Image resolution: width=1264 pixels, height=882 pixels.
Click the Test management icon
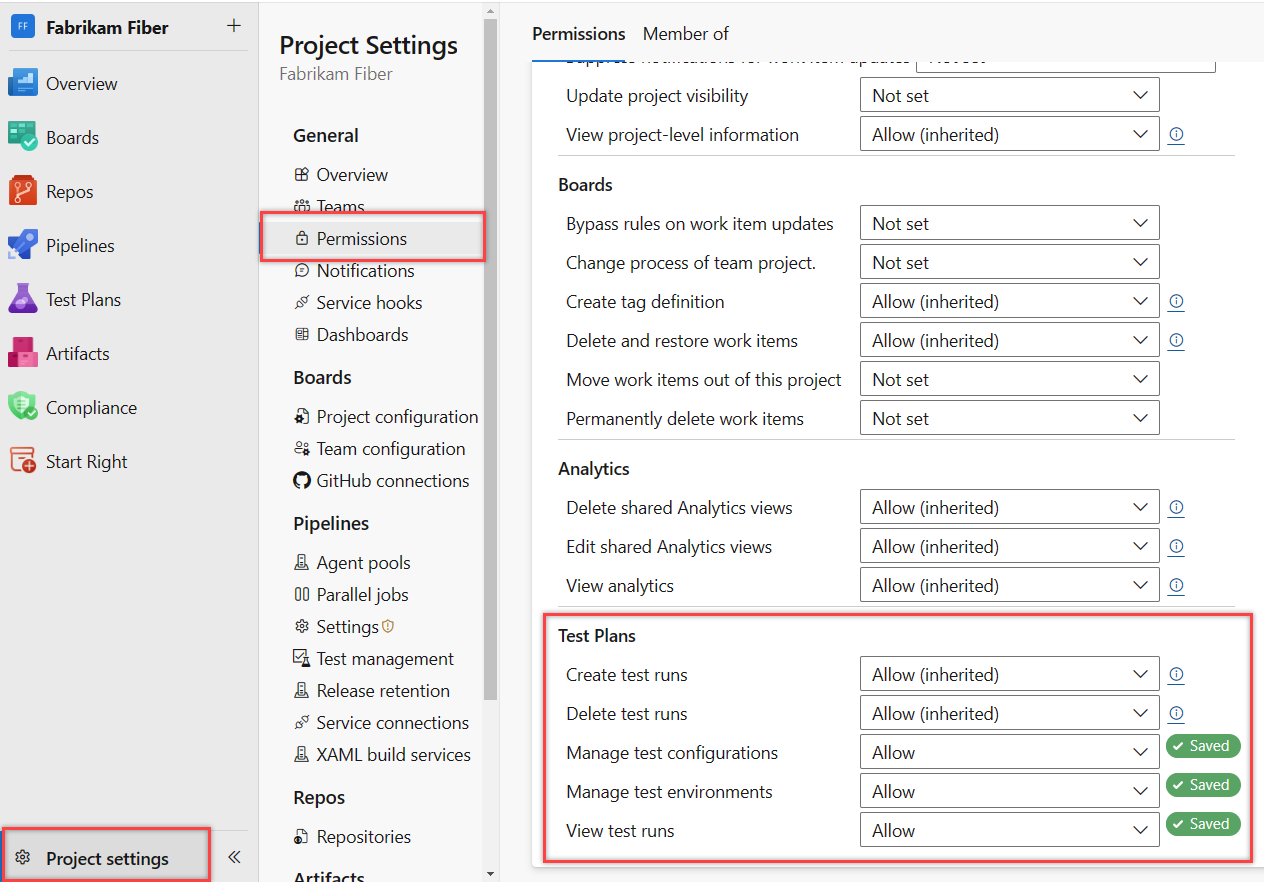coord(302,658)
